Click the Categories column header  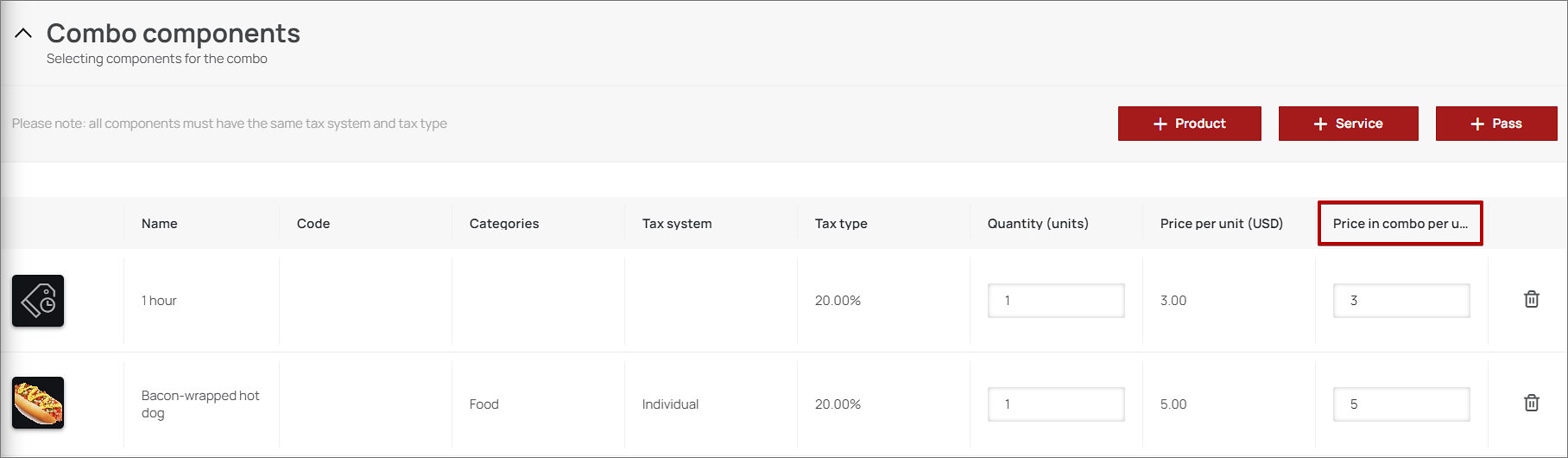504,224
